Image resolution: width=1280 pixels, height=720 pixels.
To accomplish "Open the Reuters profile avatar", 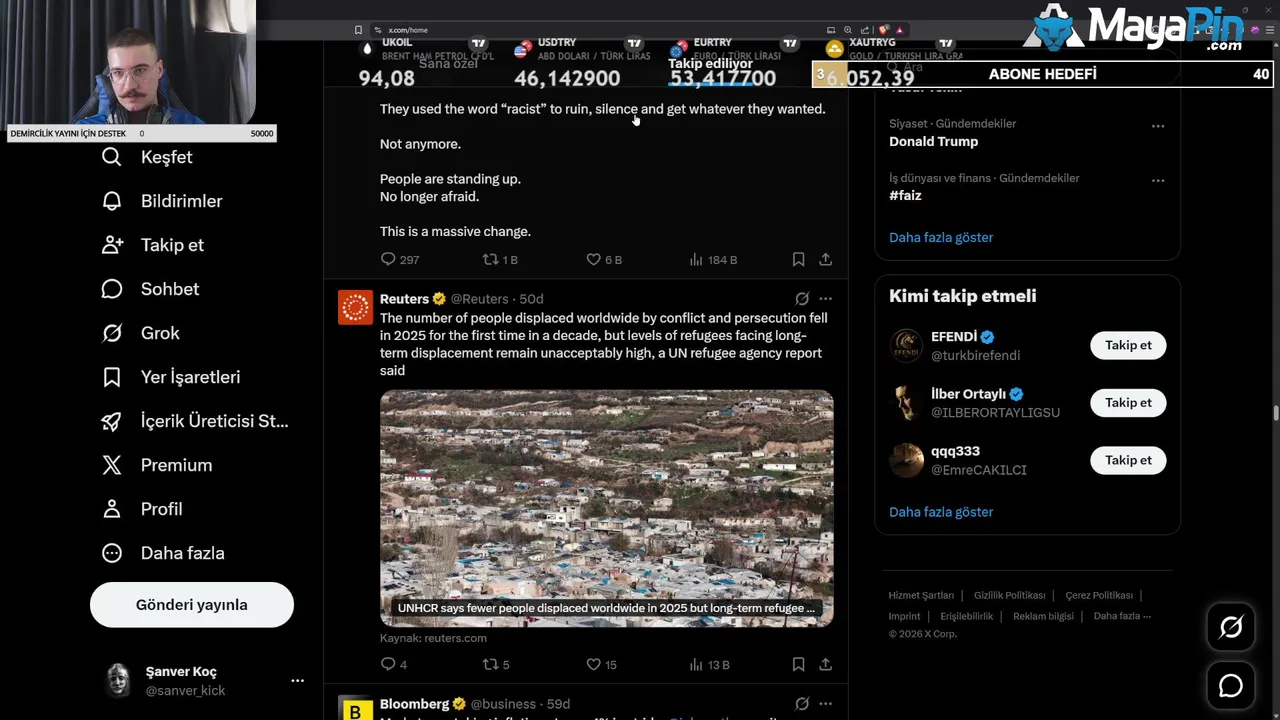I will click(355, 308).
